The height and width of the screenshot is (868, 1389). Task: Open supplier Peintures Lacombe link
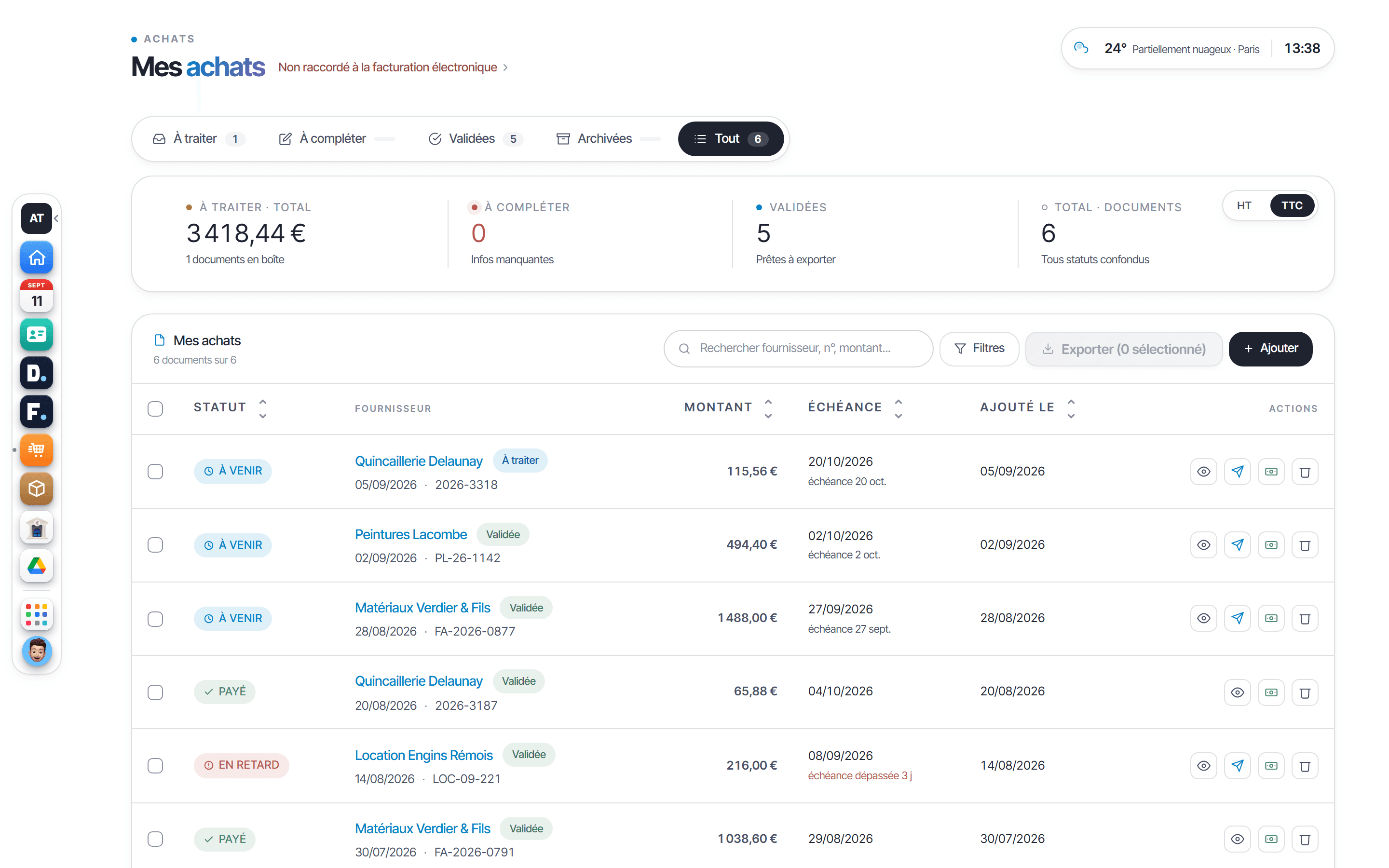point(410,534)
